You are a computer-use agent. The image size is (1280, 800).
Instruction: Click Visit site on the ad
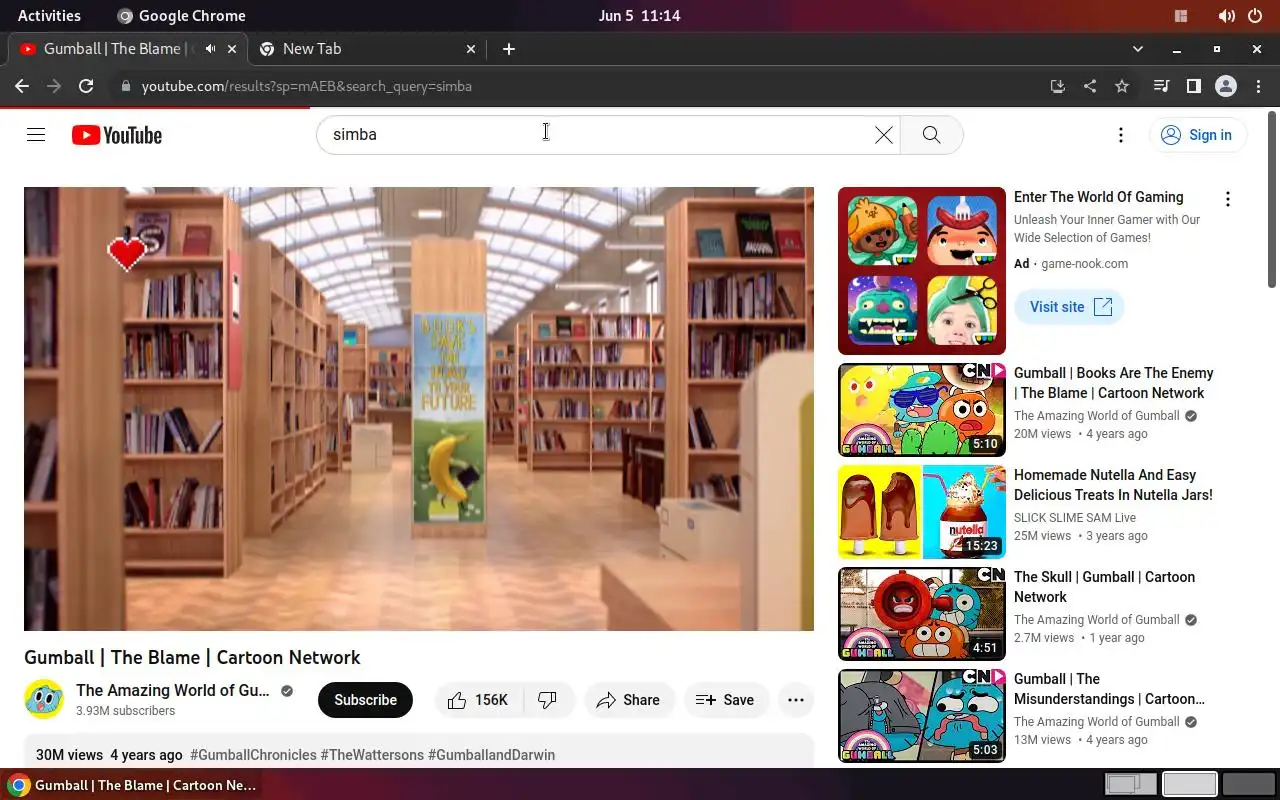[x=1069, y=307]
